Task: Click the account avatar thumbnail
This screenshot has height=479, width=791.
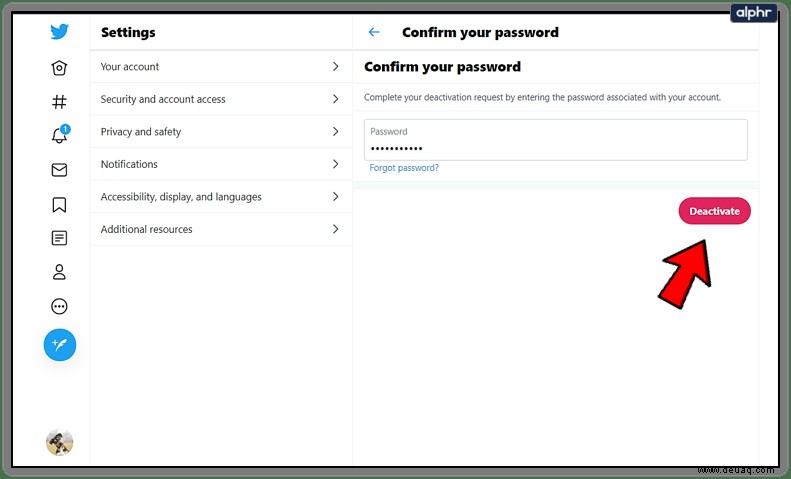Action: [x=60, y=443]
